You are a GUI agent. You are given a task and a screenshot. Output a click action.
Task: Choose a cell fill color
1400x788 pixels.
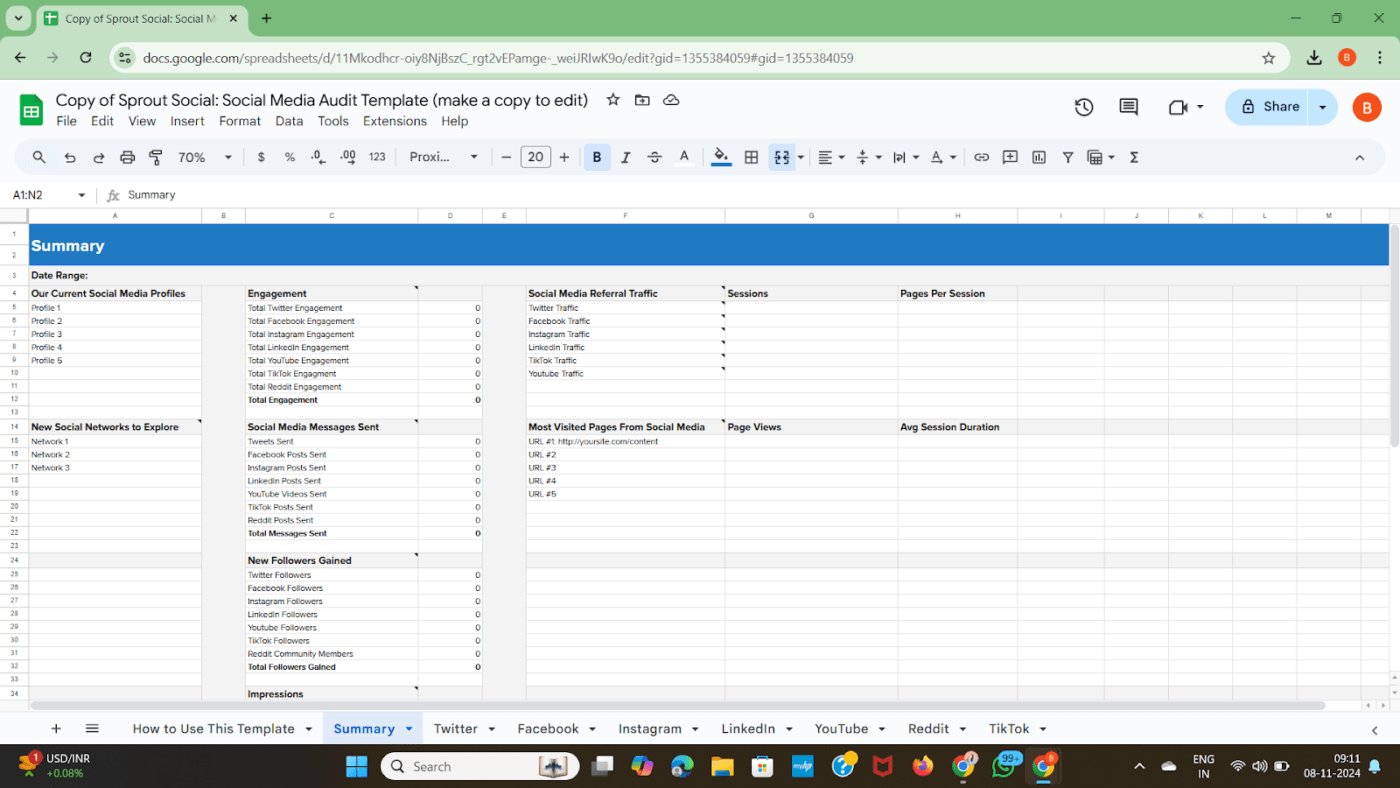click(x=721, y=157)
